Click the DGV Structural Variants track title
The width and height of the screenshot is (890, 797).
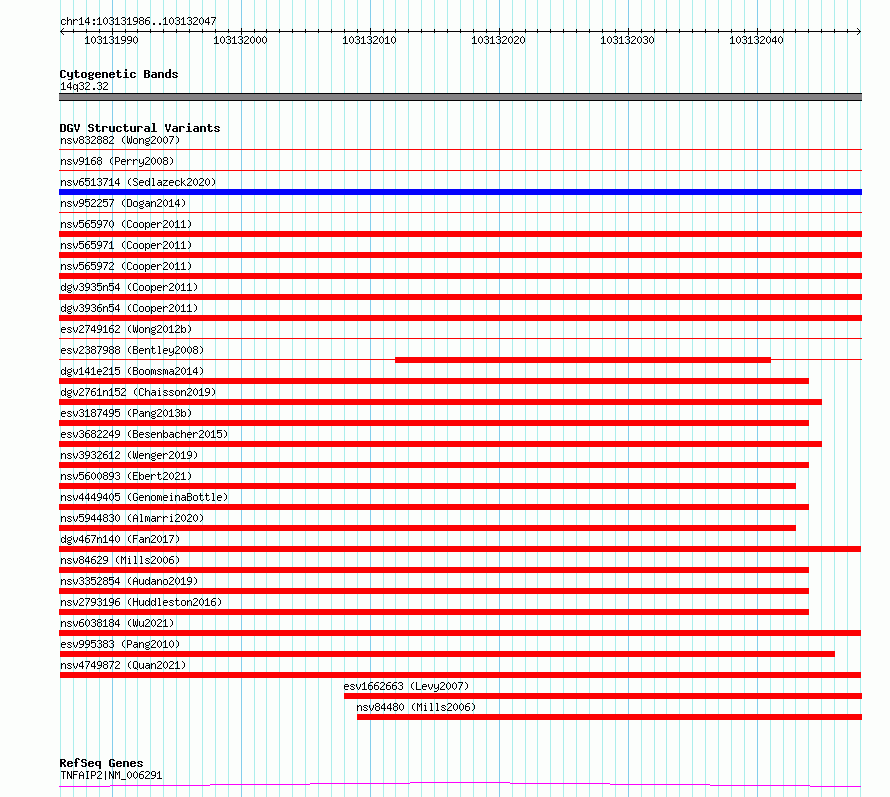tap(140, 128)
